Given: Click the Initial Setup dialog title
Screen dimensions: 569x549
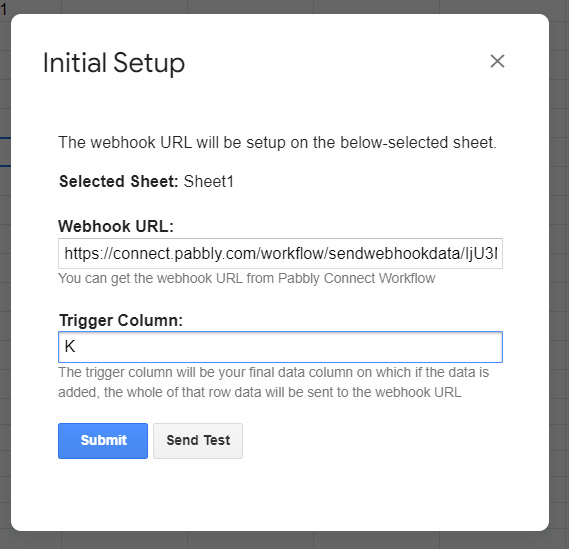Looking at the screenshot, I should pyautogui.click(x=114, y=63).
